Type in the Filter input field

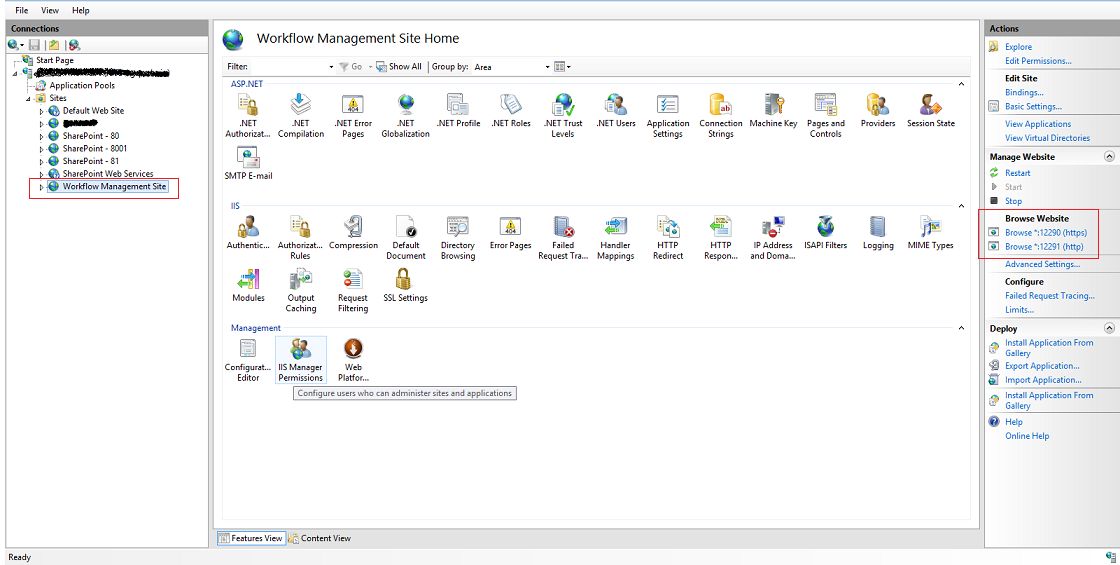[289, 66]
